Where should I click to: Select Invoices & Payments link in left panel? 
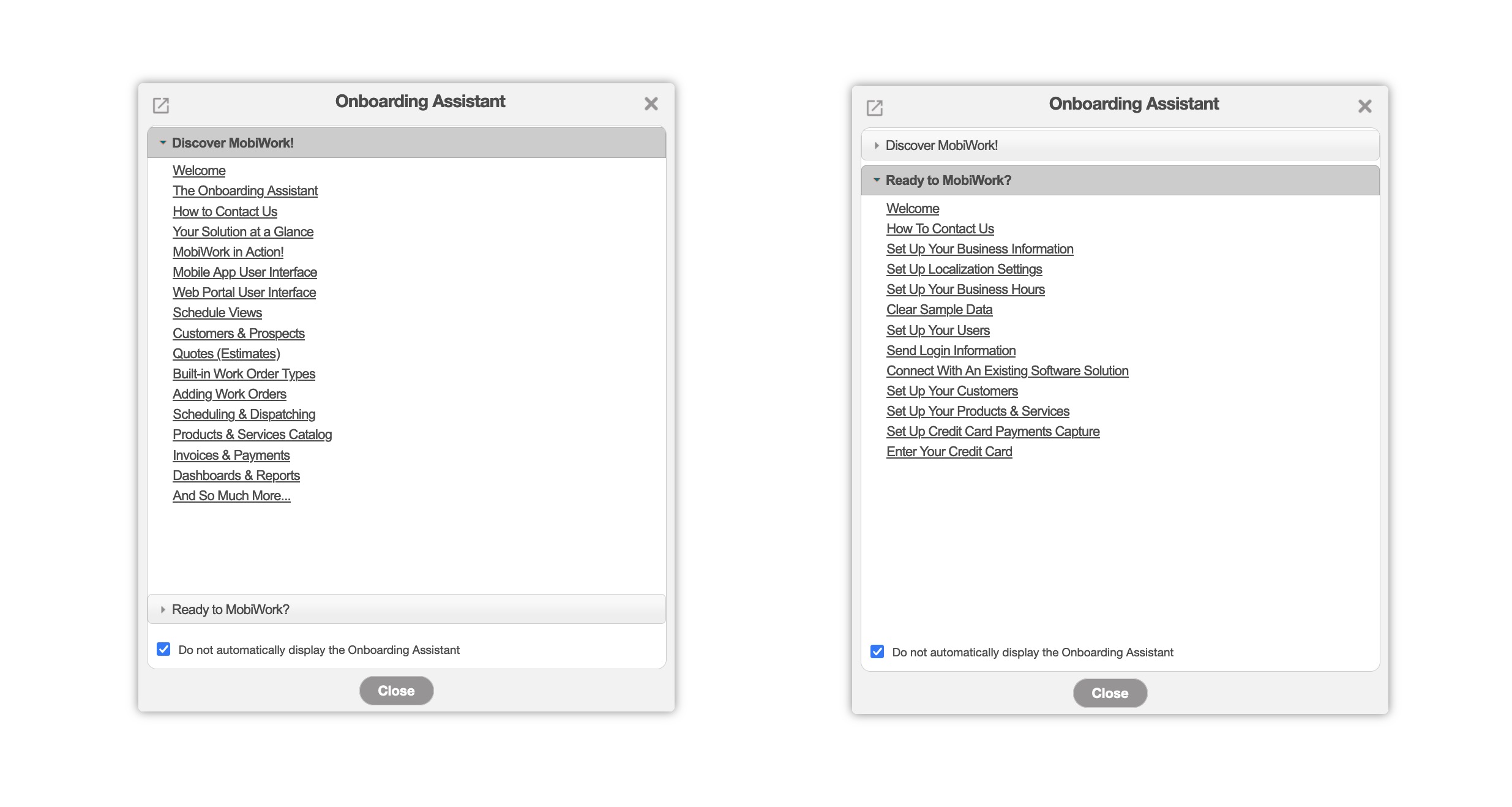click(x=231, y=455)
